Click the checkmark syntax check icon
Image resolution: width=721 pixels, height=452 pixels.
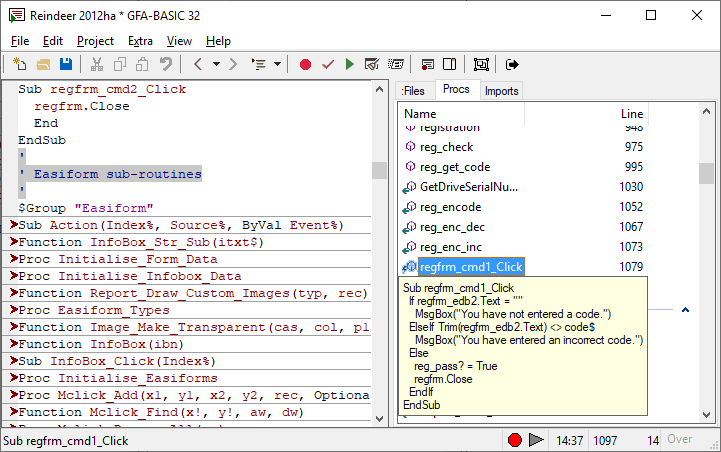[x=327, y=65]
